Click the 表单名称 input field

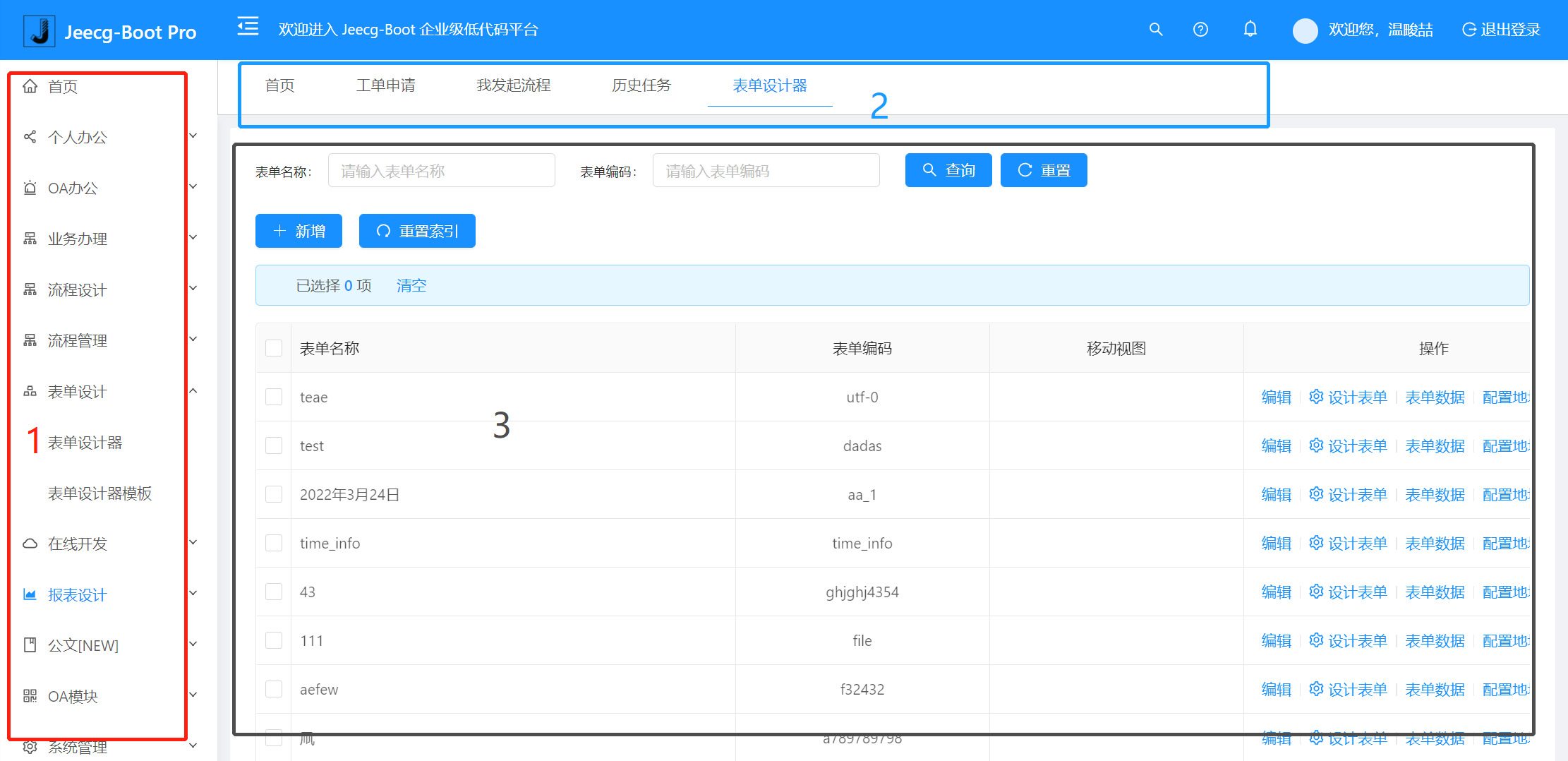441,169
